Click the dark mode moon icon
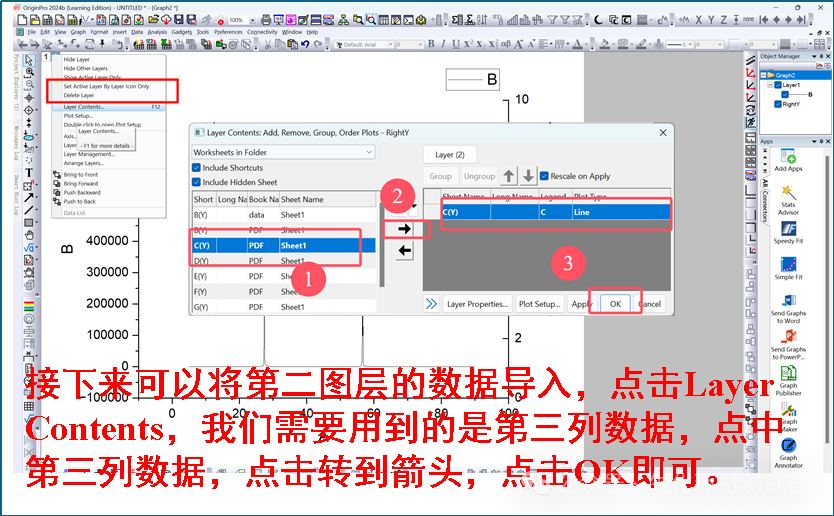Screen dimensions: 834x516 tap(598, 20)
